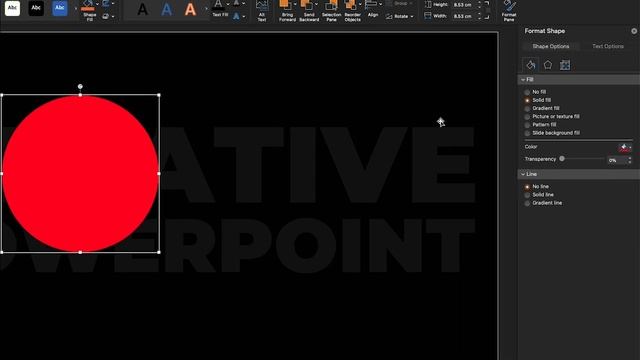Screen dimensions: 640x360
Task: Click the Height stepper arrows
Action: (480, 4)
